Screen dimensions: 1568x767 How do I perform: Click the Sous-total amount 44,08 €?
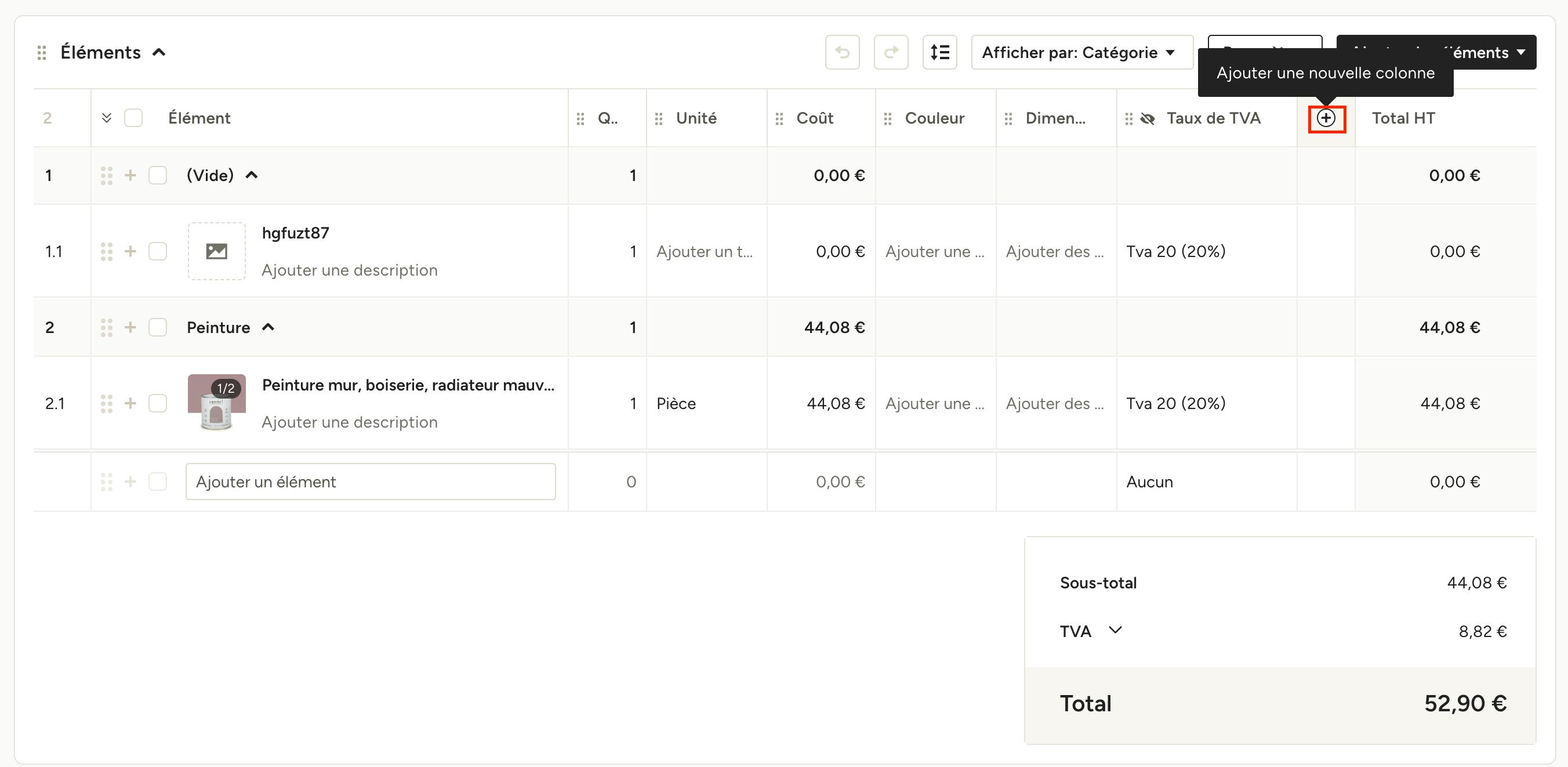(x=1477, y=583)
